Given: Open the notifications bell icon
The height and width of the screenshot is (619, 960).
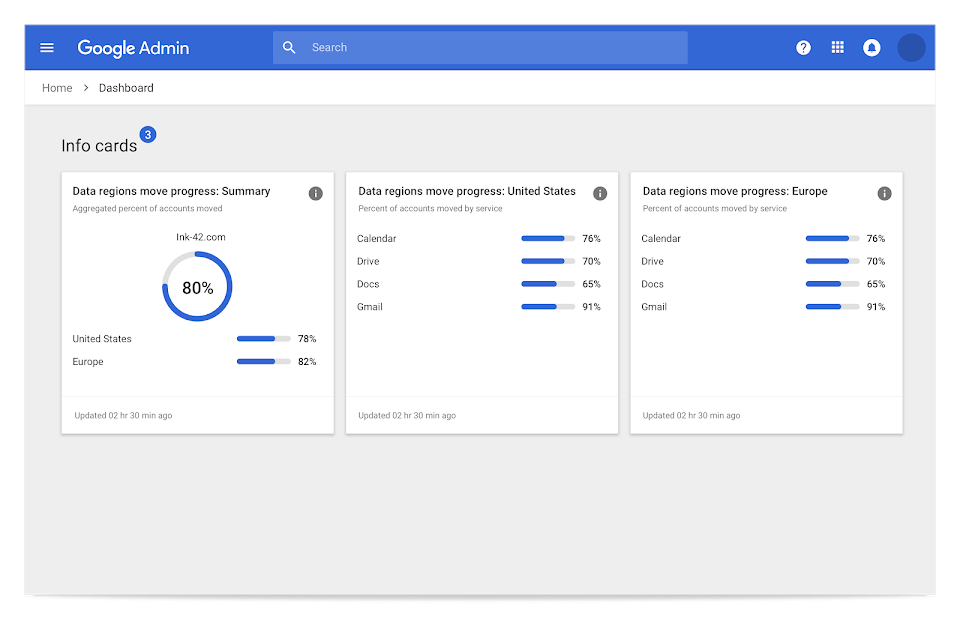Looking at the screenshot, I should click(x=872, y=48).
